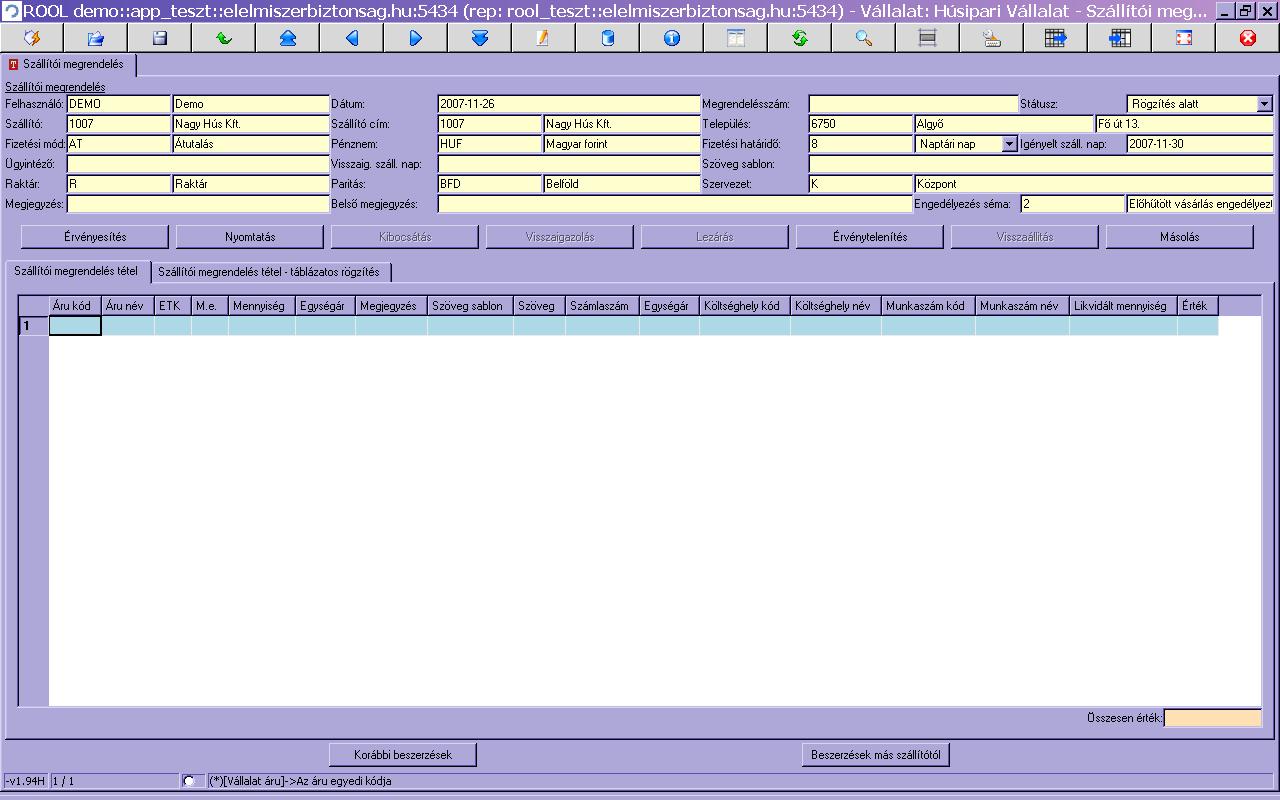Switch to táblázatos rögzítés tab

click(x=269, y=272)
